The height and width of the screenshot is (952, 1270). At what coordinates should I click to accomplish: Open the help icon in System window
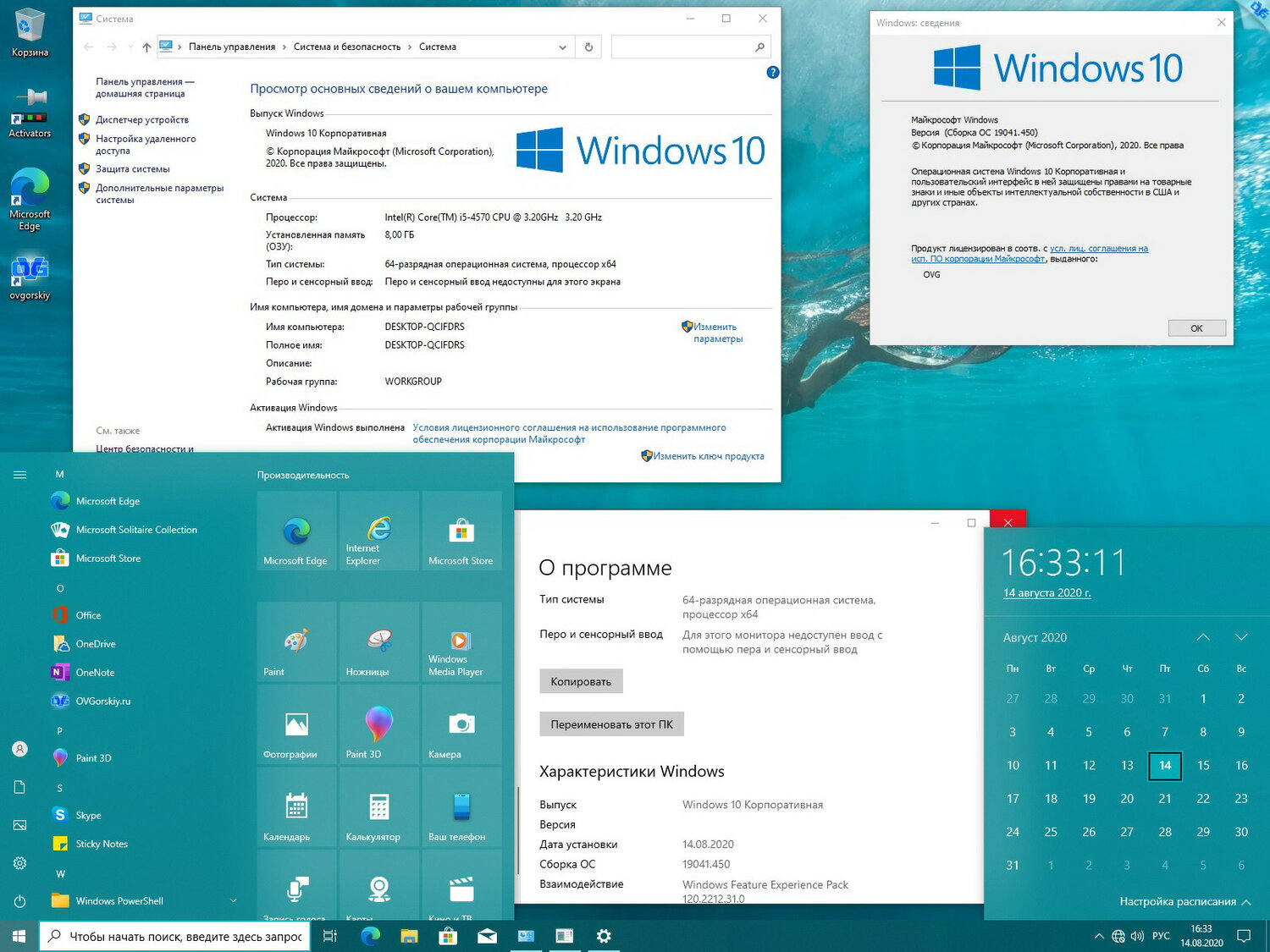[x=772, y=73]
